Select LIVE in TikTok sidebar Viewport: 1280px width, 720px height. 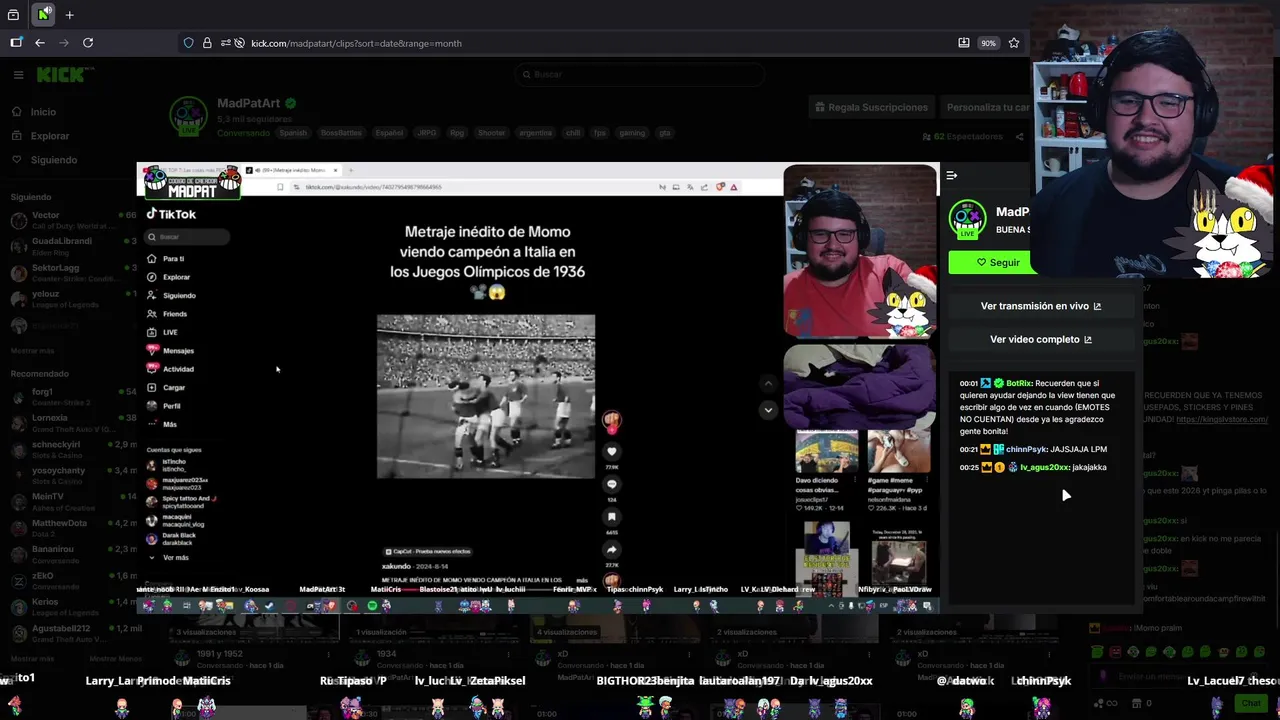(x=162, y=332)
